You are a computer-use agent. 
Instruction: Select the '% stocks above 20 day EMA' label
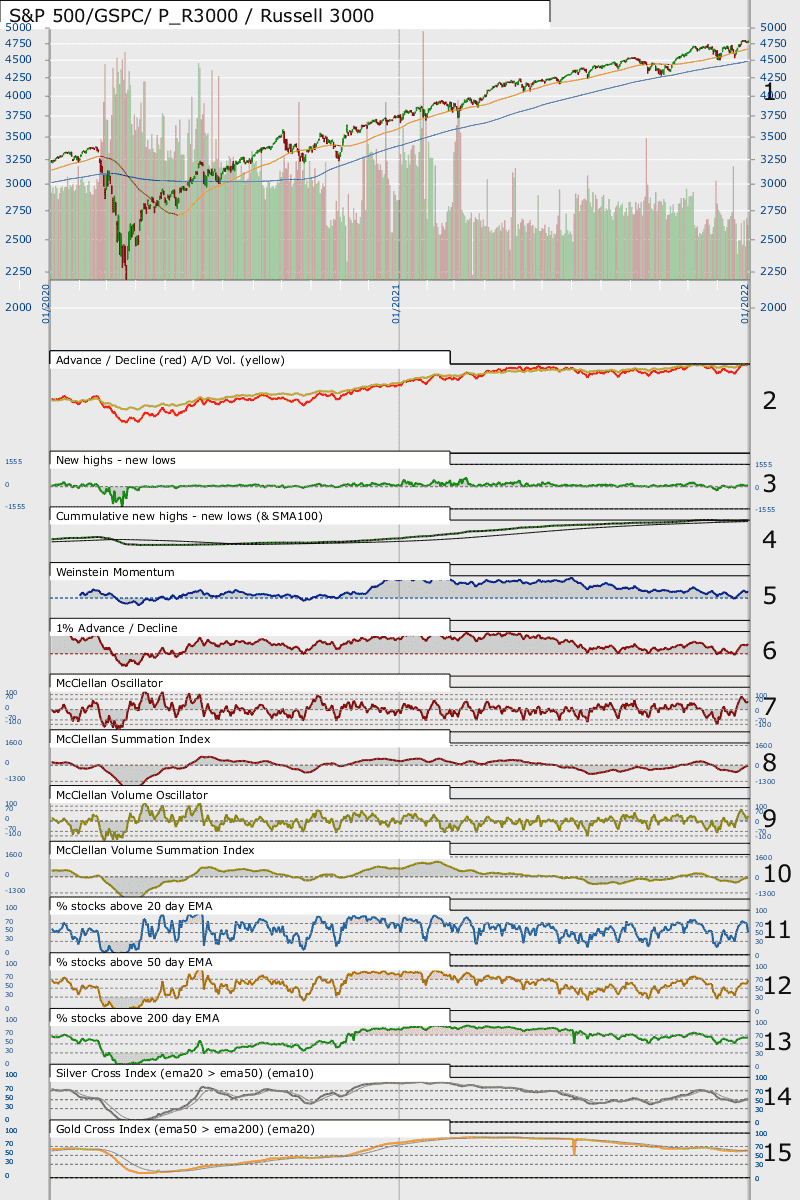coord(134,906)
